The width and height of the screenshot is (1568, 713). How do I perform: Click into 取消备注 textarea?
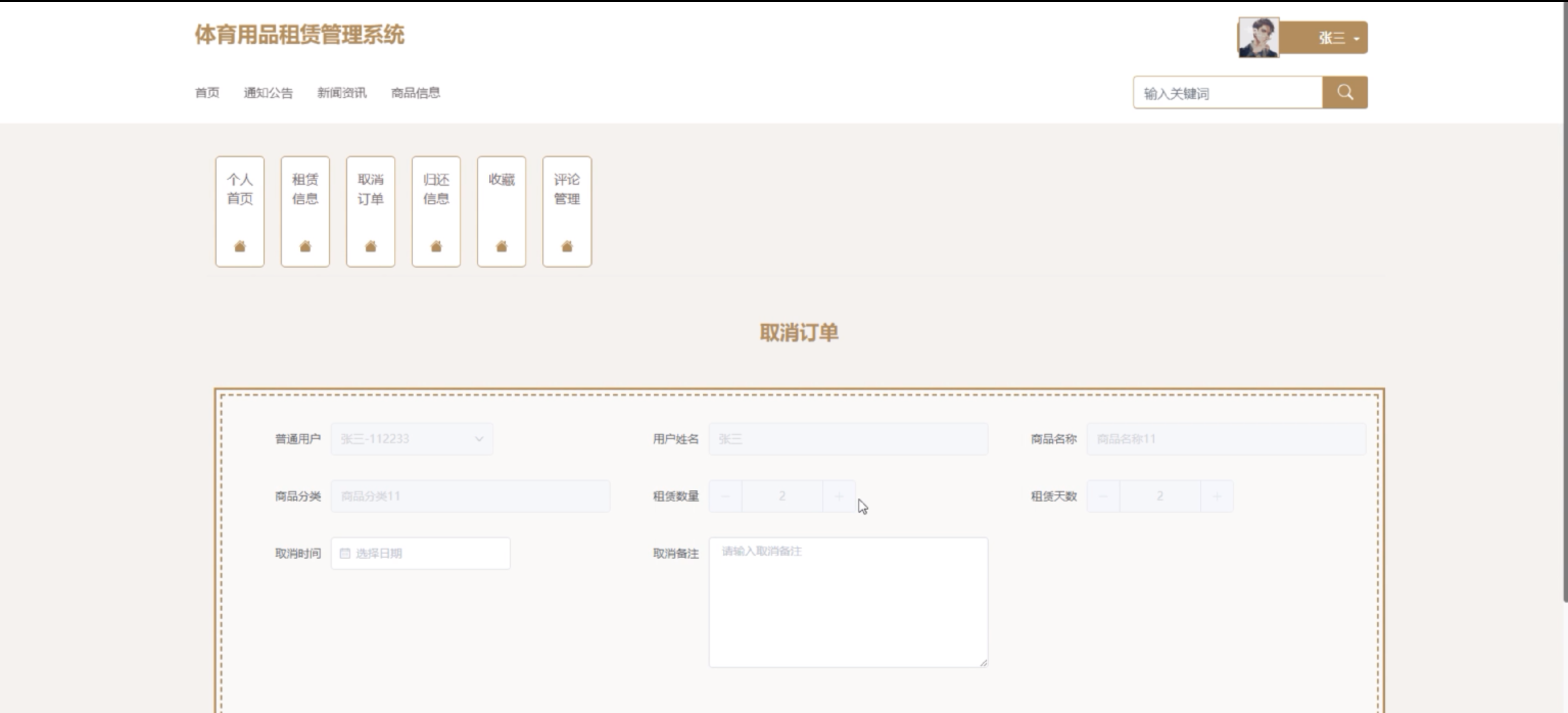[x=848, y=603]
